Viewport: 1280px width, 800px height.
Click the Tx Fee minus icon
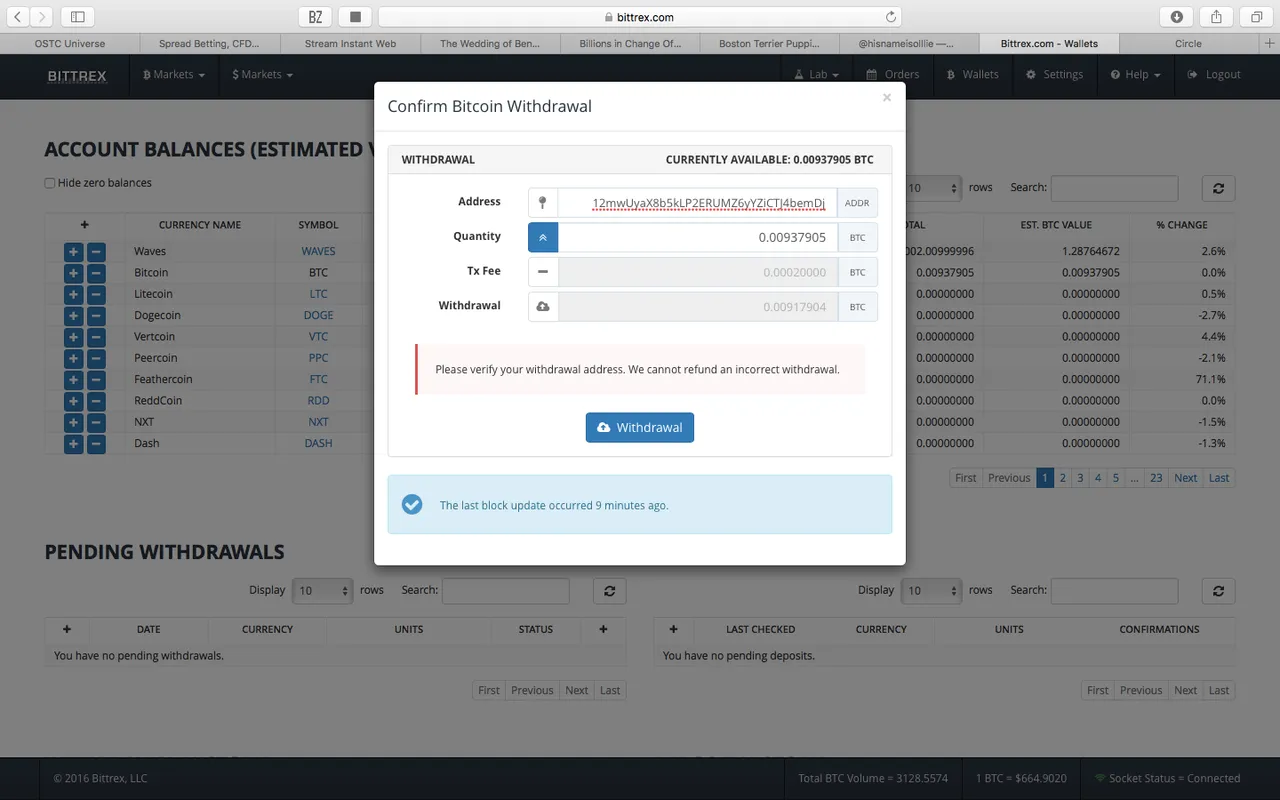pyautogui.click(x=543, y=272)
